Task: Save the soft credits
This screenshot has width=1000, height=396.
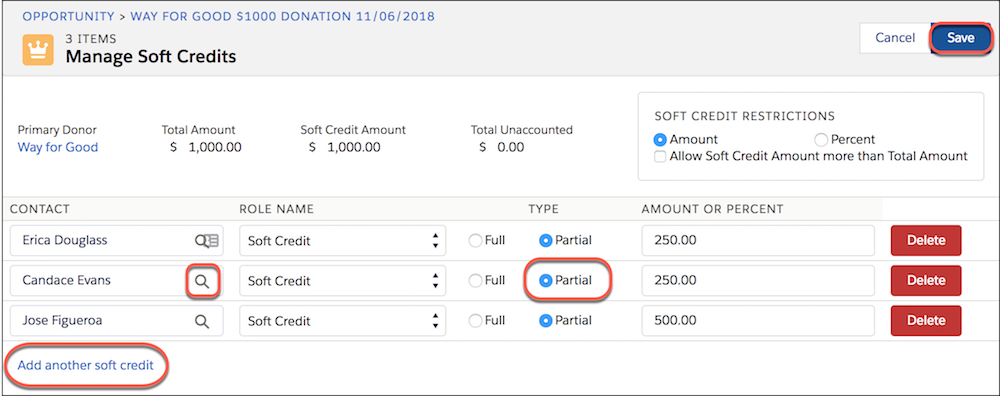Action: (960, 38)
